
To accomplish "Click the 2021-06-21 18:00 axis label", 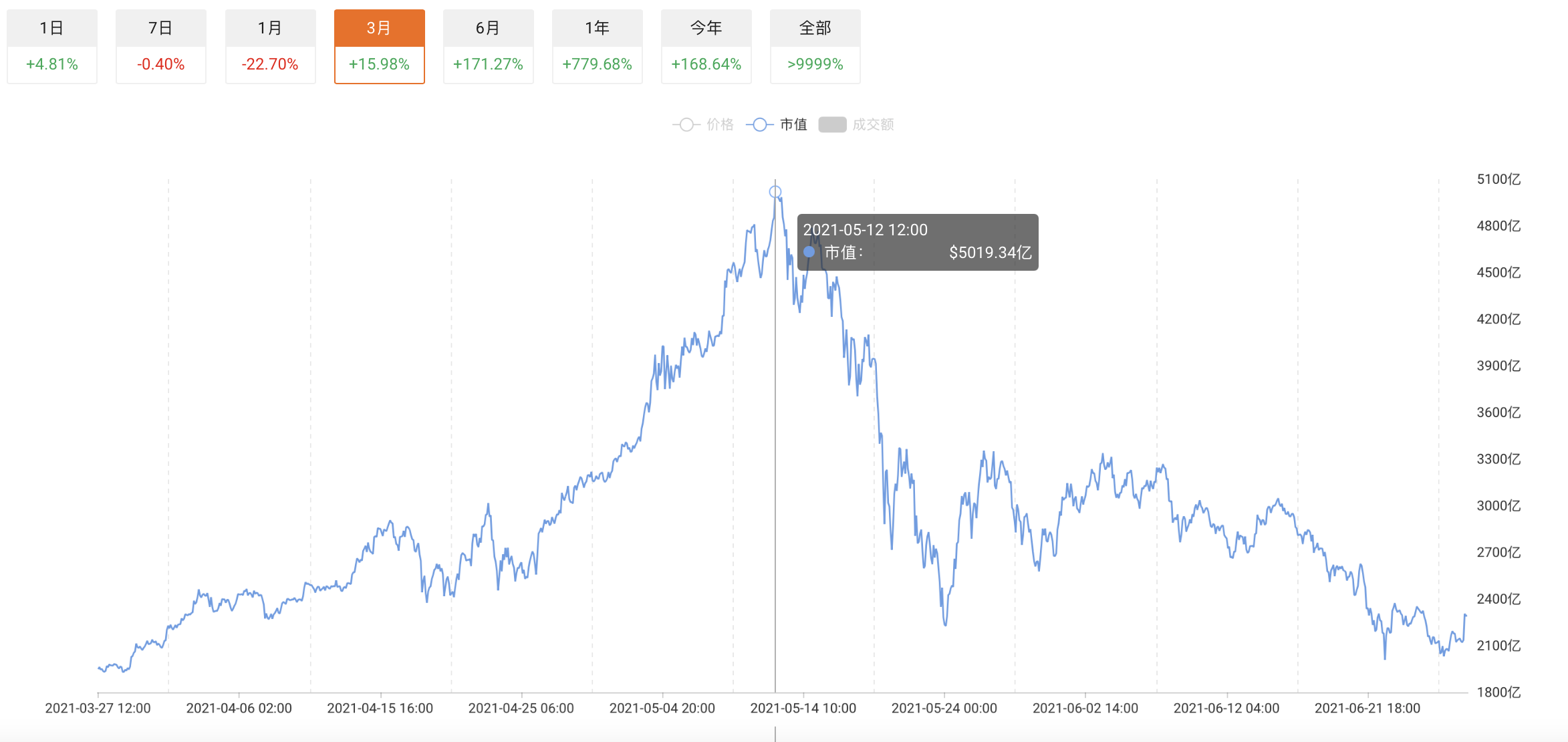I will [x=1367, y=708].
